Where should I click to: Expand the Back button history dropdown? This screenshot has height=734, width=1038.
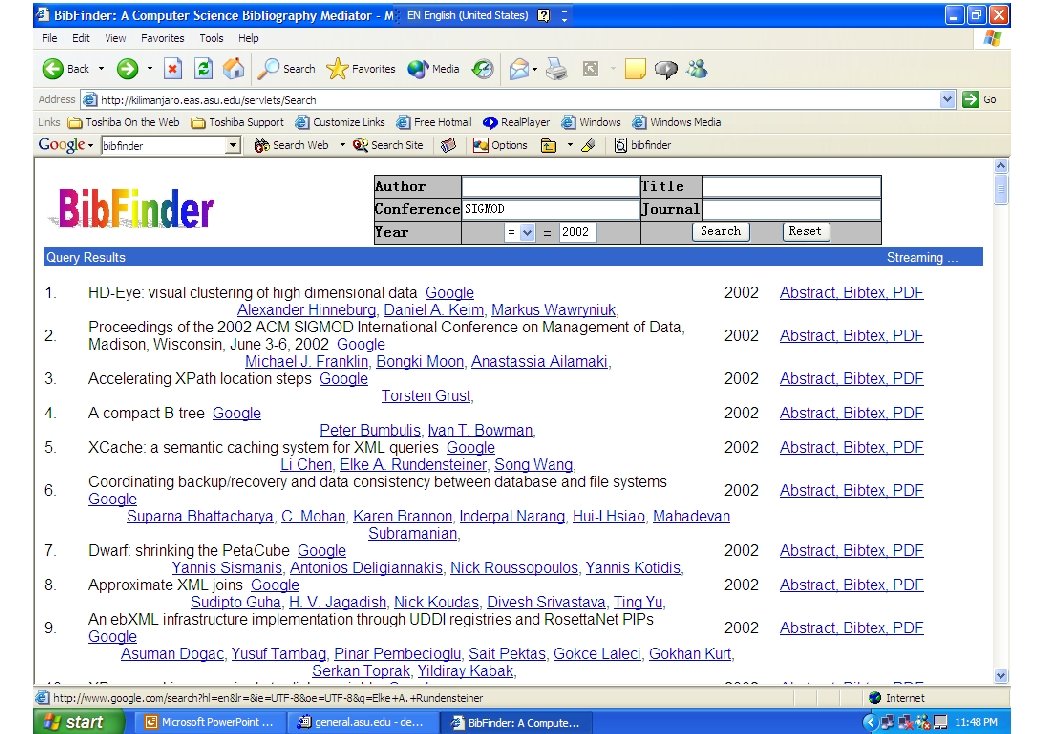pyautogui.click(x=101, y=68)
